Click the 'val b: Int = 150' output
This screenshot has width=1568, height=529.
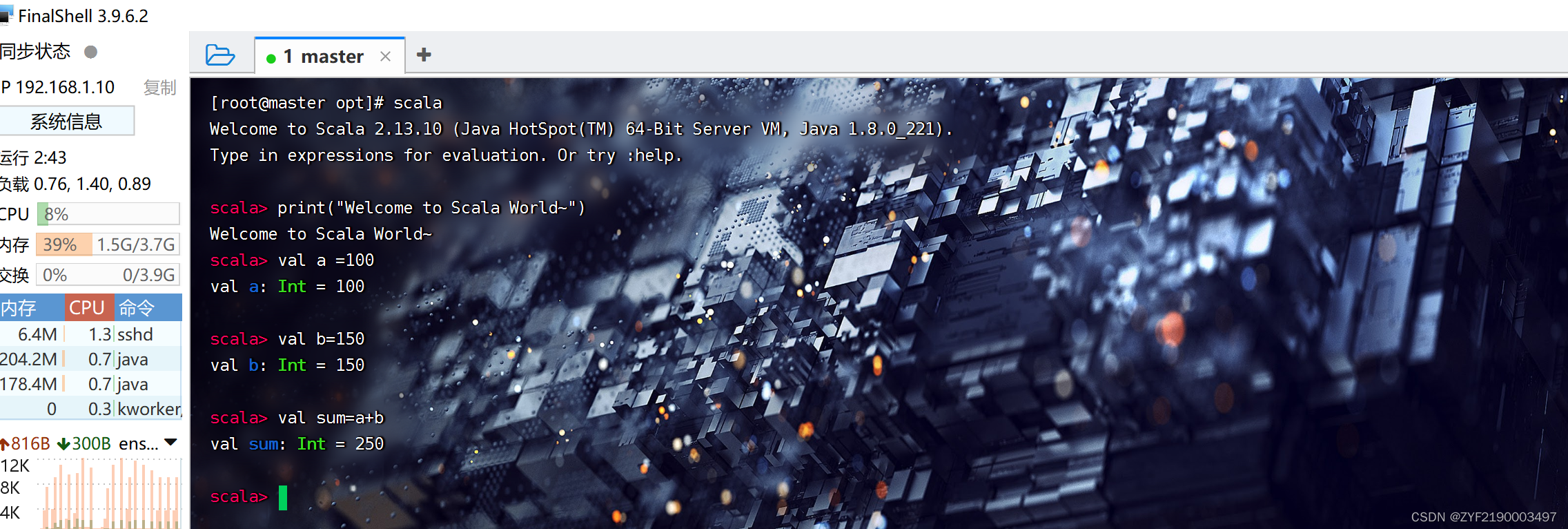pyautogui.click(x=287, y=365)
